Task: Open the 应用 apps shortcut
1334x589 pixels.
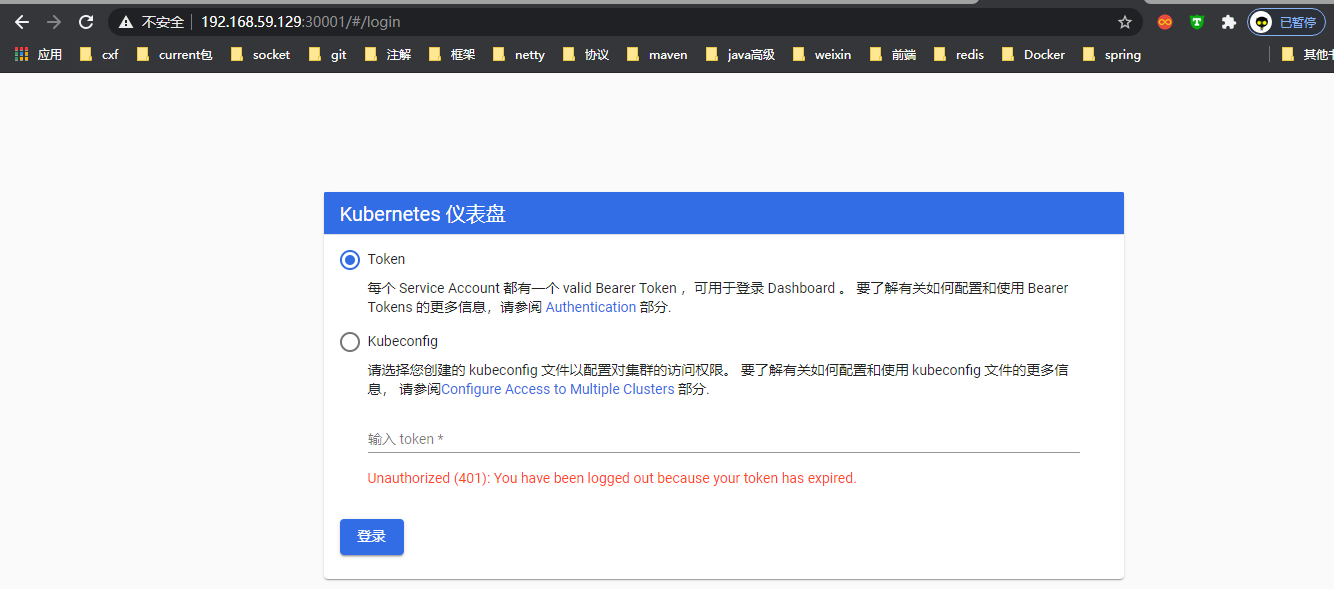Action: (x=38, y=55)
